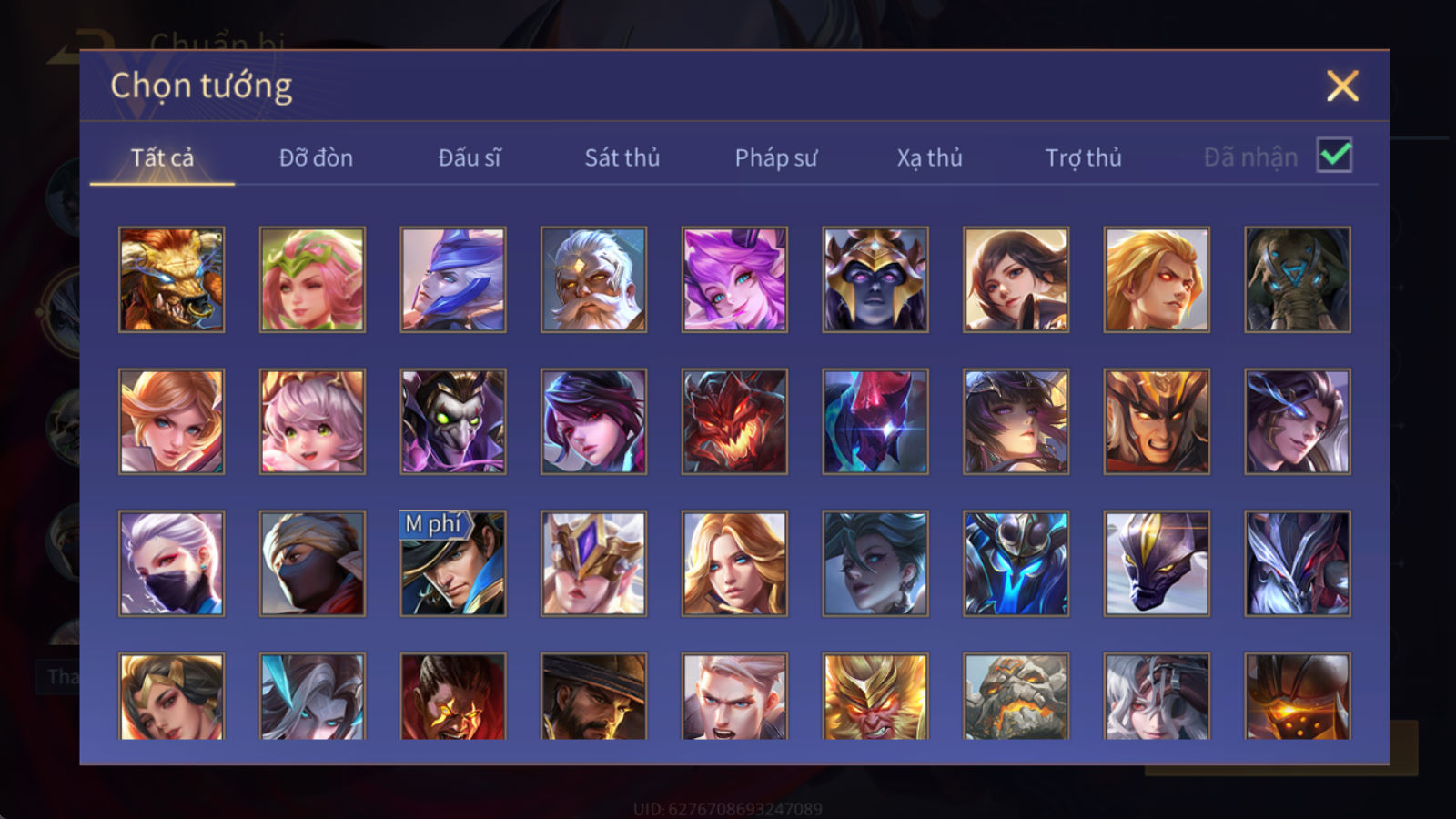Switch to the 'Đấu sĩ' tab

(x=470, y=157)
